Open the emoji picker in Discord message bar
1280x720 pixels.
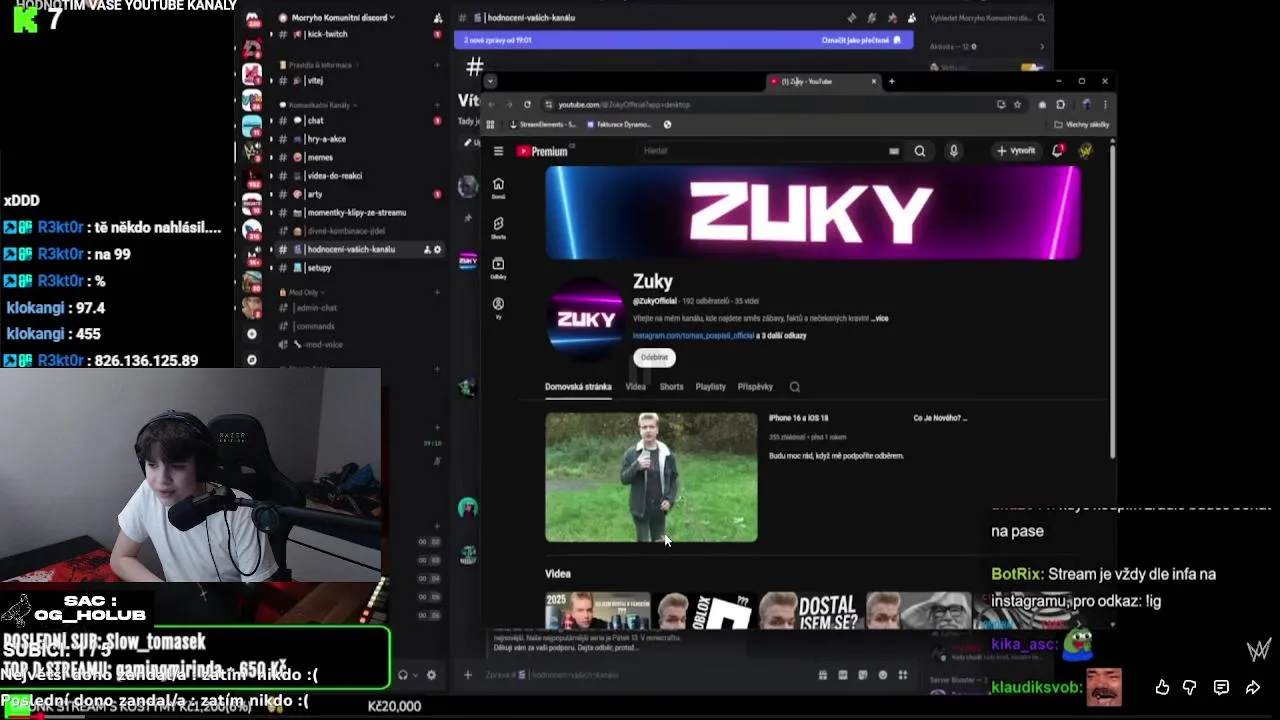882,675
